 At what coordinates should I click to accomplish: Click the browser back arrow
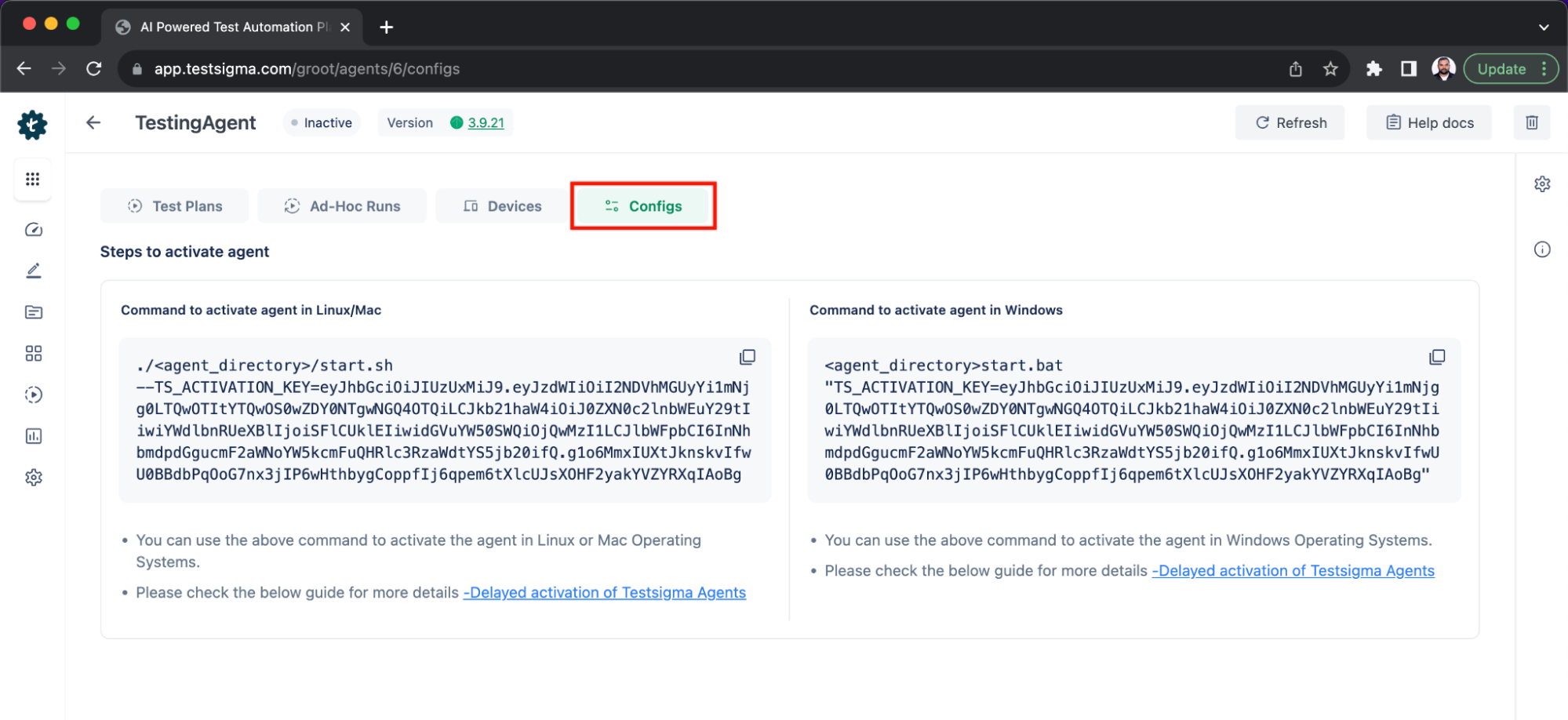pos(24,69)
